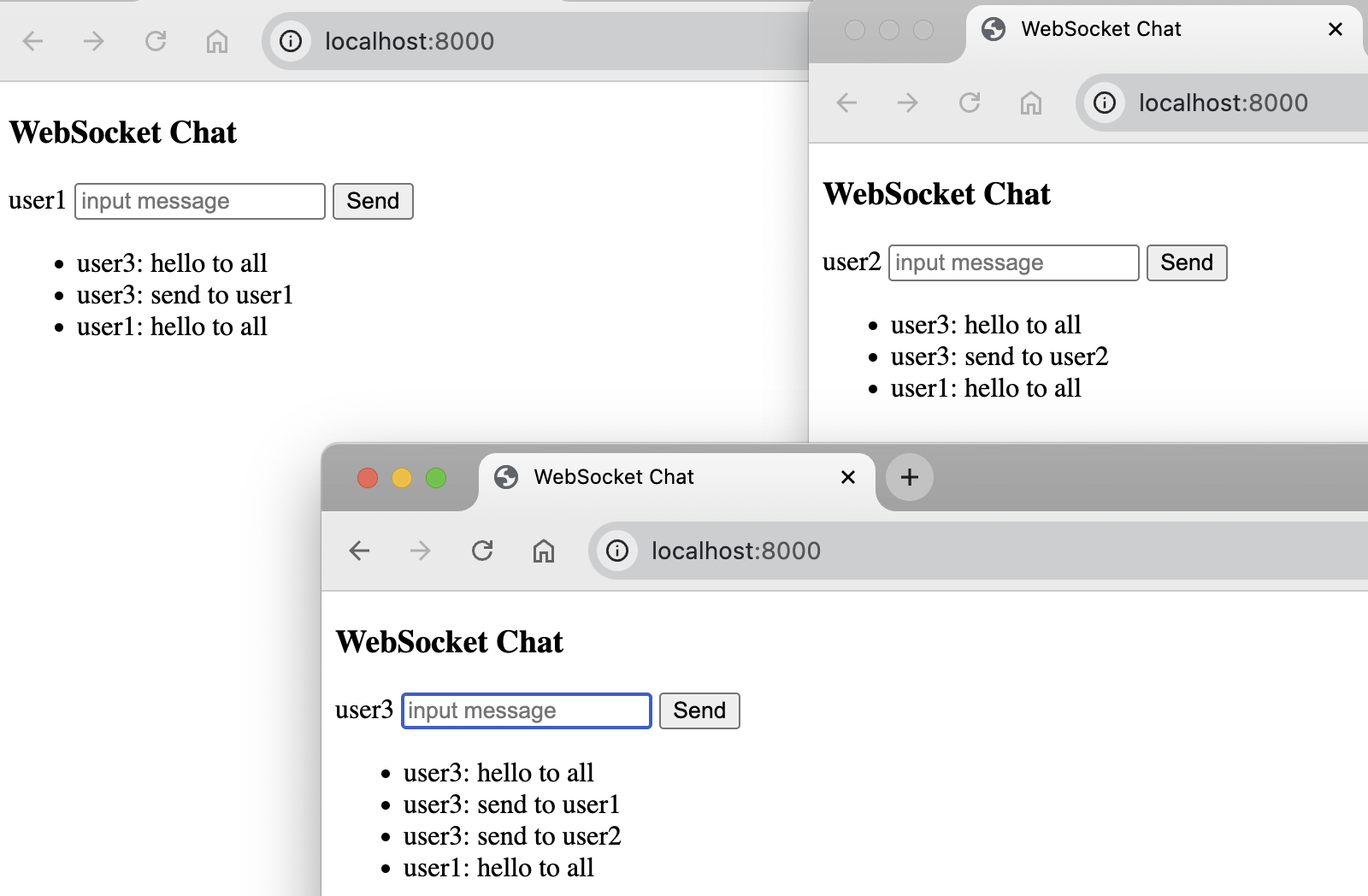Click the home icon in user3 window
Screen dimensions: 1368x896
(x=544, y=551)
